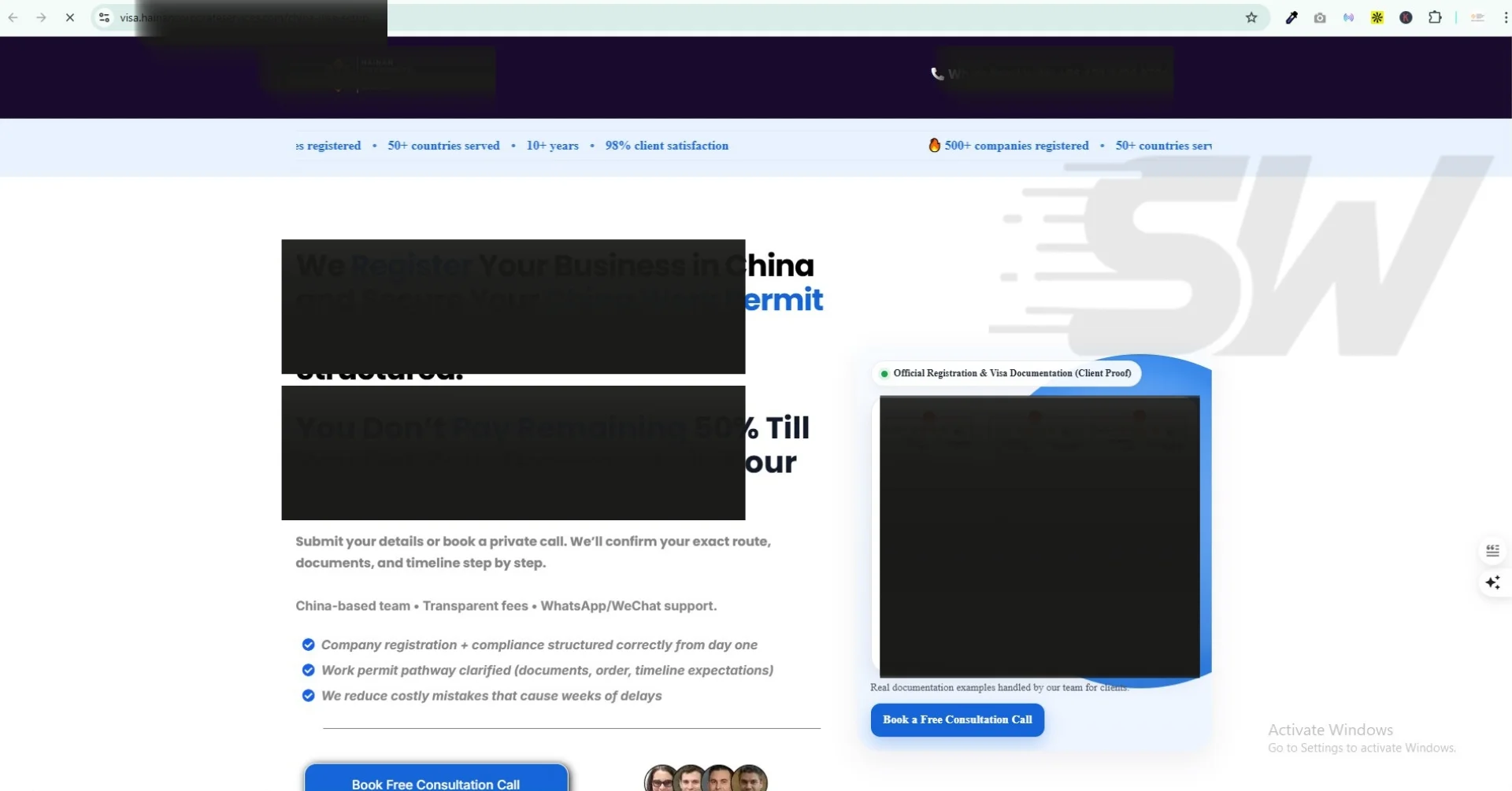Image resolution: width=1512 pixels, height=791 pixels.
Task: Open the sparkle AI assistant side button
Action: point(1492,582)
